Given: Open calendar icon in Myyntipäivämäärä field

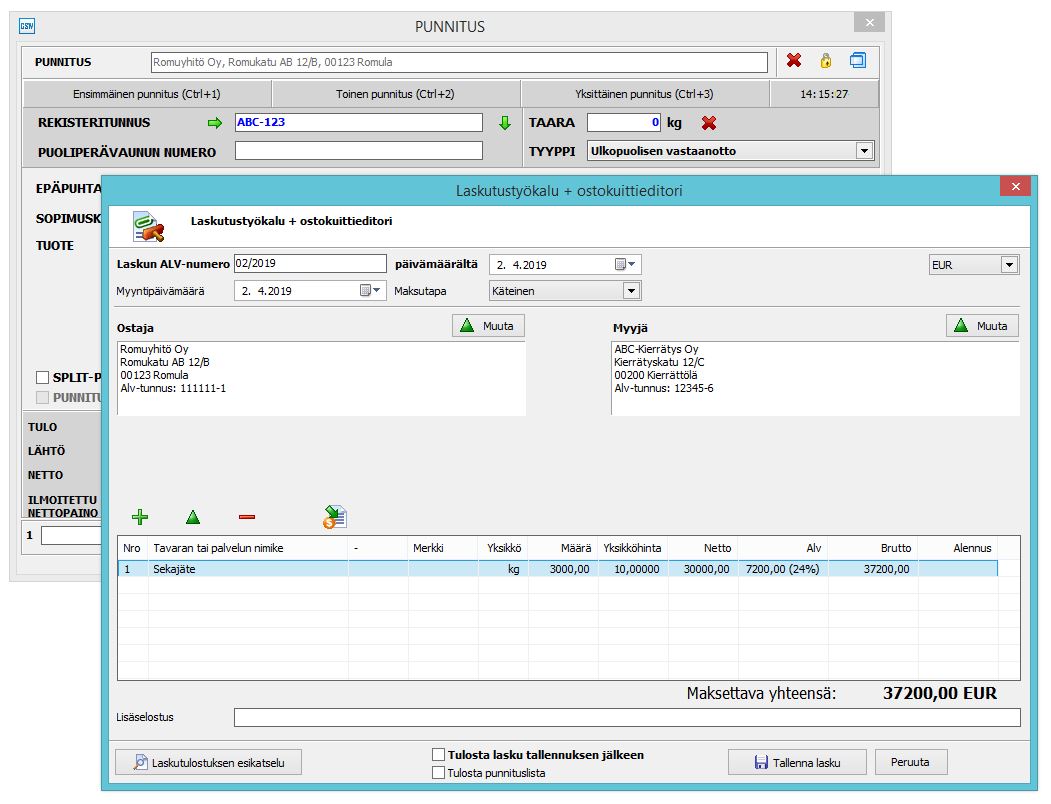Looking at the screenshot, I should point(370,290).
